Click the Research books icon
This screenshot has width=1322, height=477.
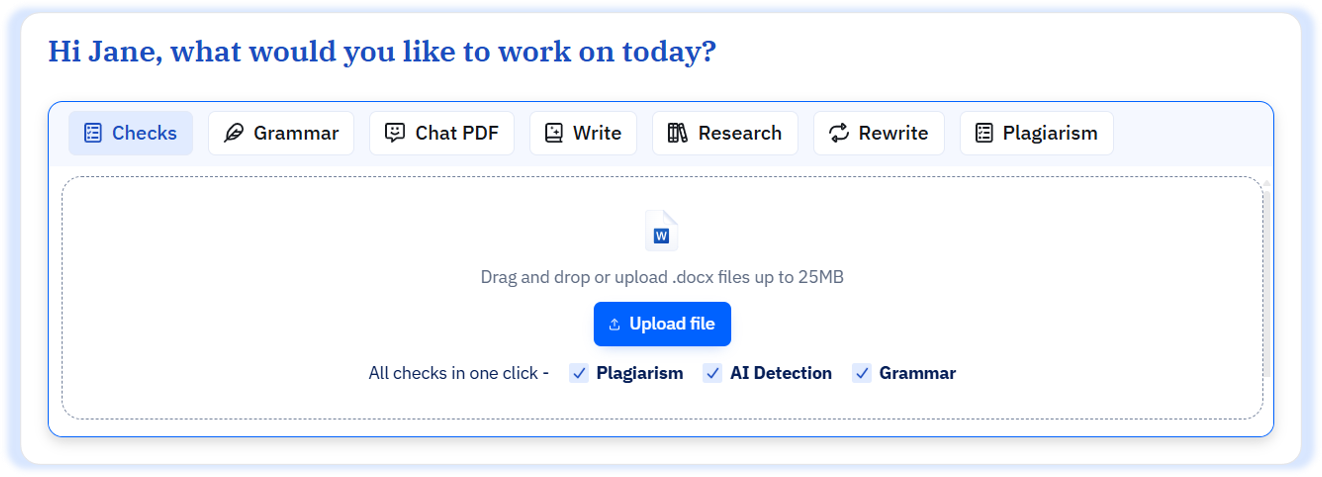coord(677,133)
